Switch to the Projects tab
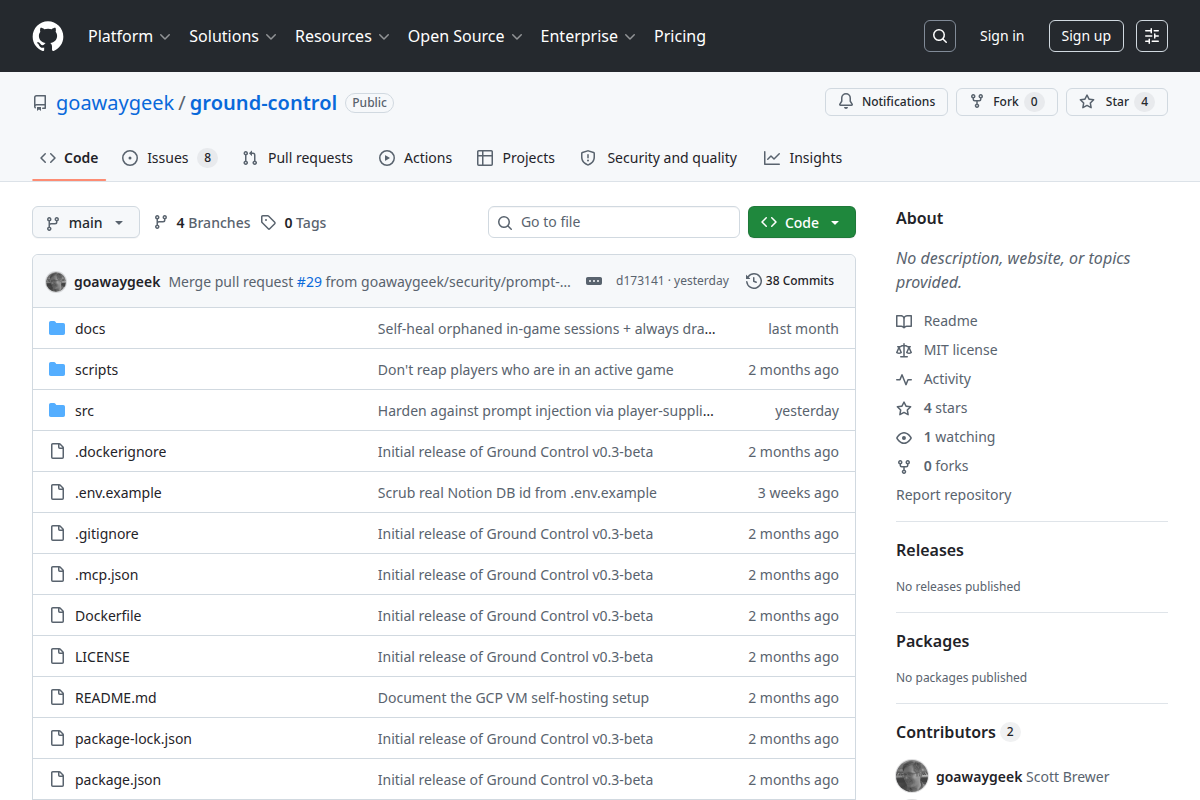 (516, 158)
